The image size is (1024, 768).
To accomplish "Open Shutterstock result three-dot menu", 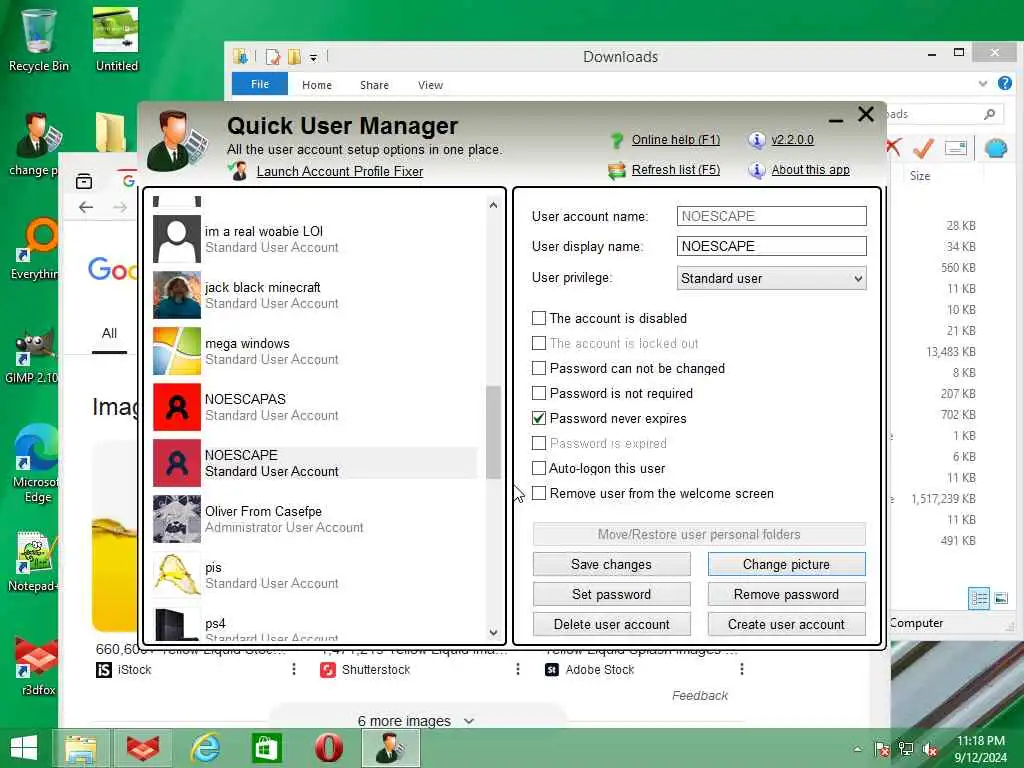I will point(518,669).
